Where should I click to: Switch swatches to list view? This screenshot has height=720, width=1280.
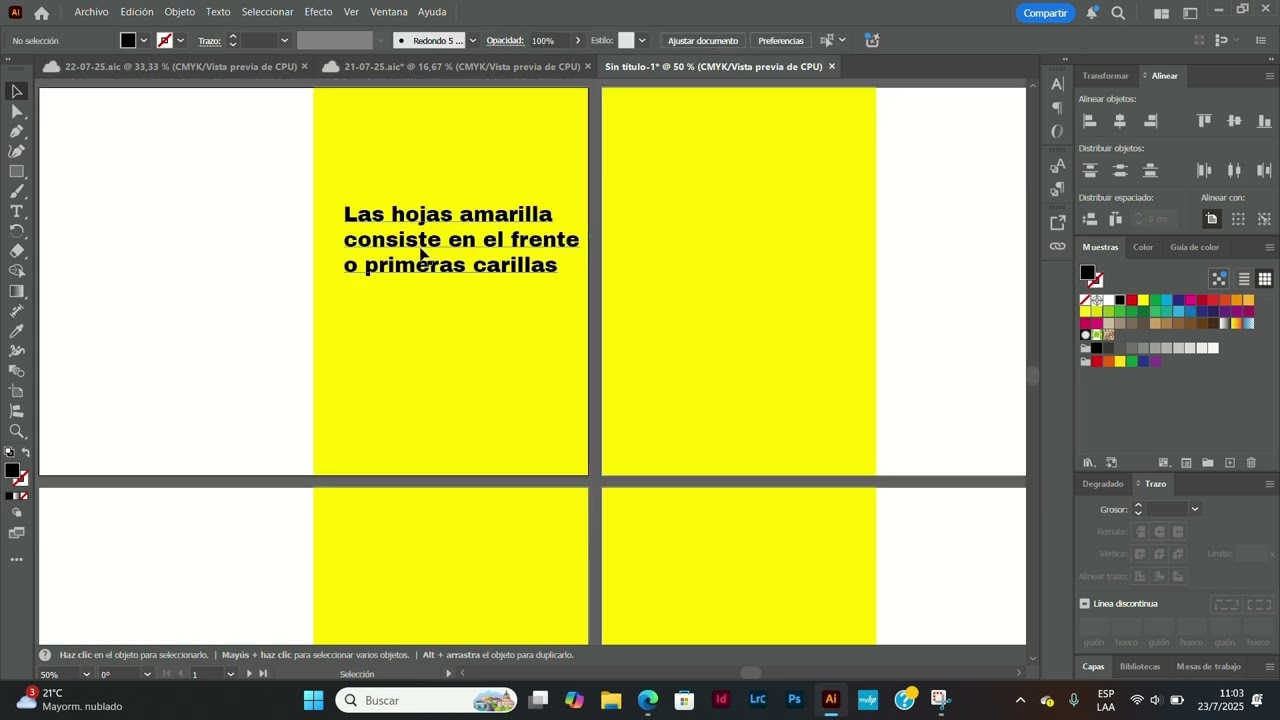pyautogui.click(x=1244, y=279)
